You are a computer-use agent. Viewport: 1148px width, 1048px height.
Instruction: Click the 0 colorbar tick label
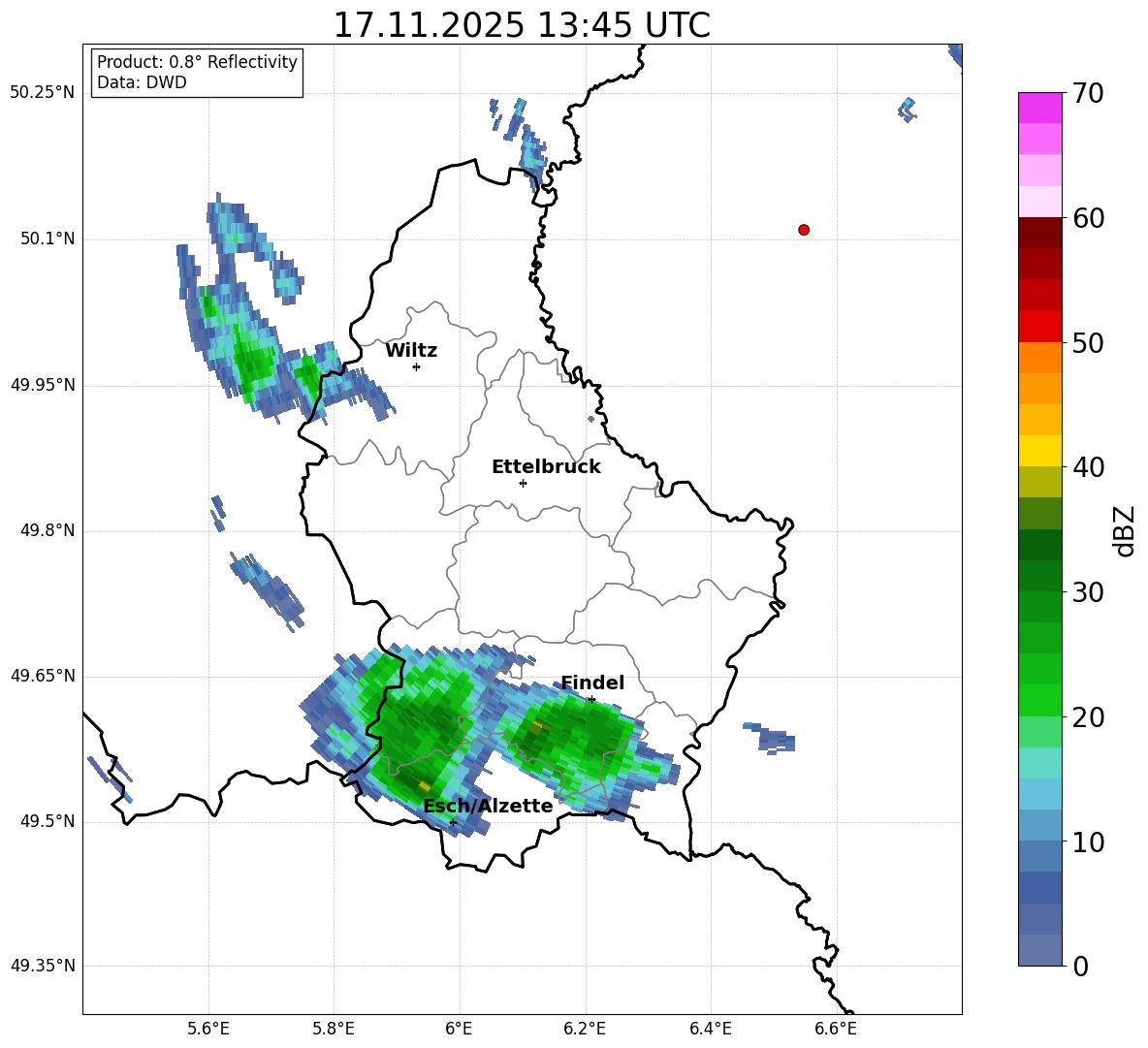(x=1080, y=967)
